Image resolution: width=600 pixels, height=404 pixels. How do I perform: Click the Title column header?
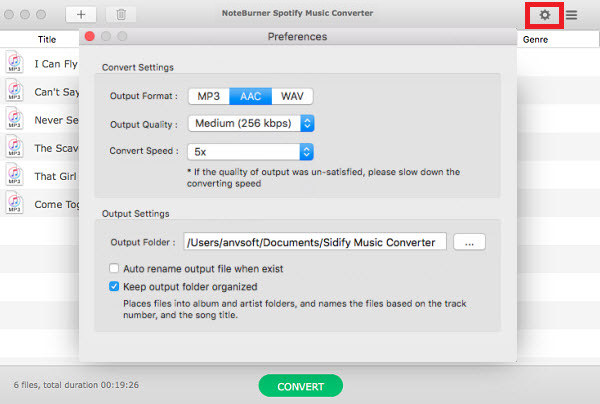click(x=47, y=39)
